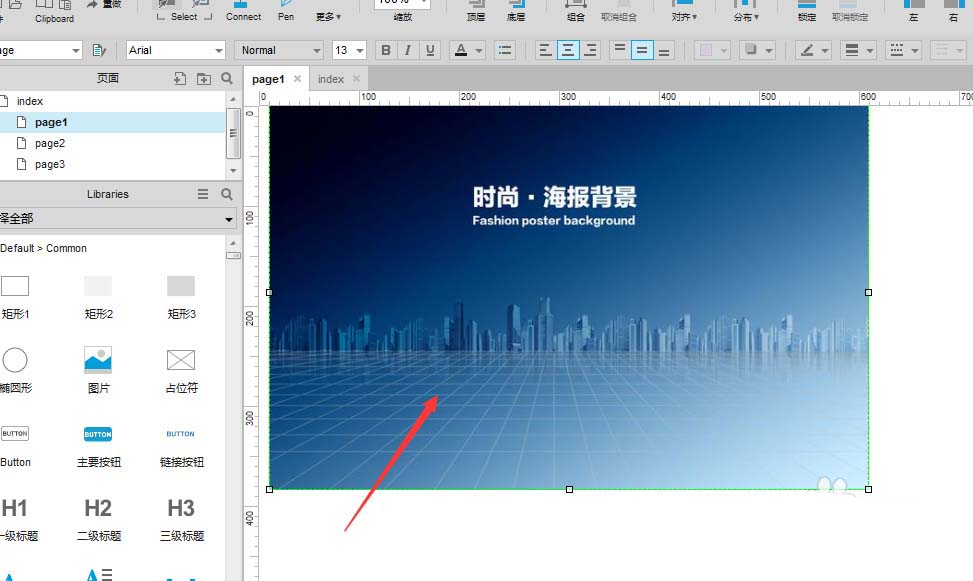Align text to the bottom
Image resolution: width=973 pixels, height=581 pixels.
[664, 50]
